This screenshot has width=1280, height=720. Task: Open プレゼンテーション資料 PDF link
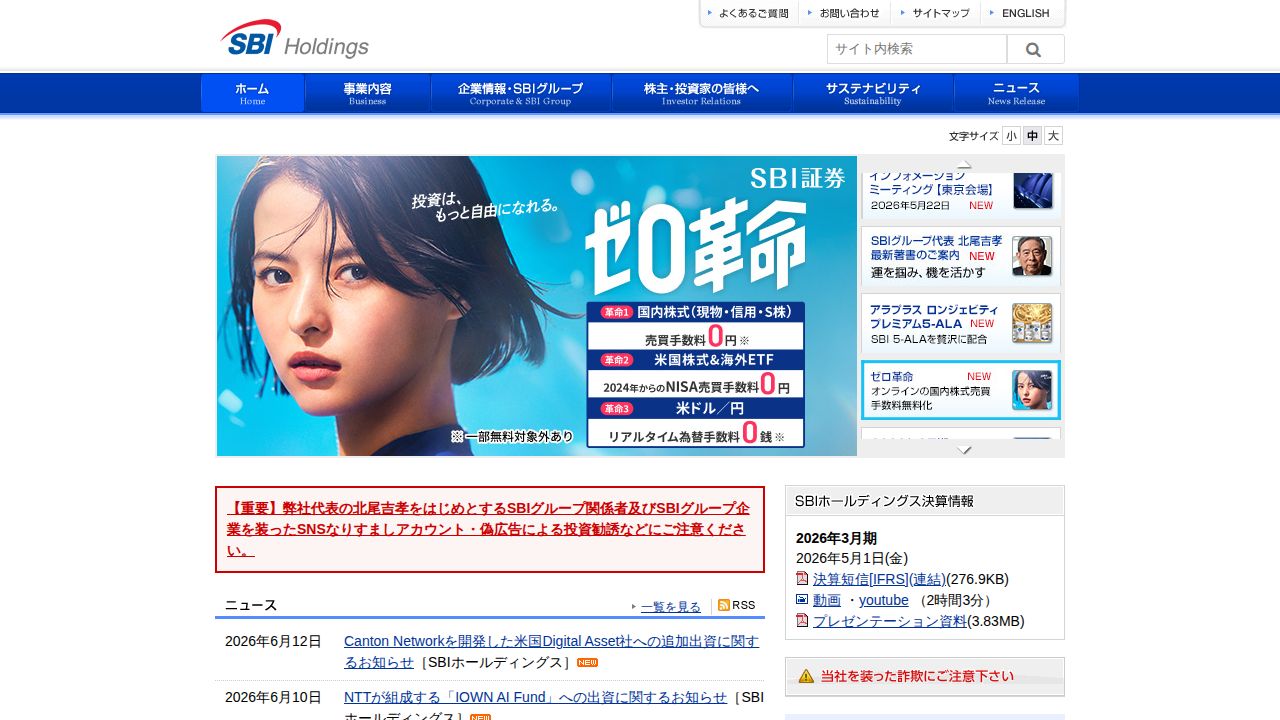pos(890,621)
